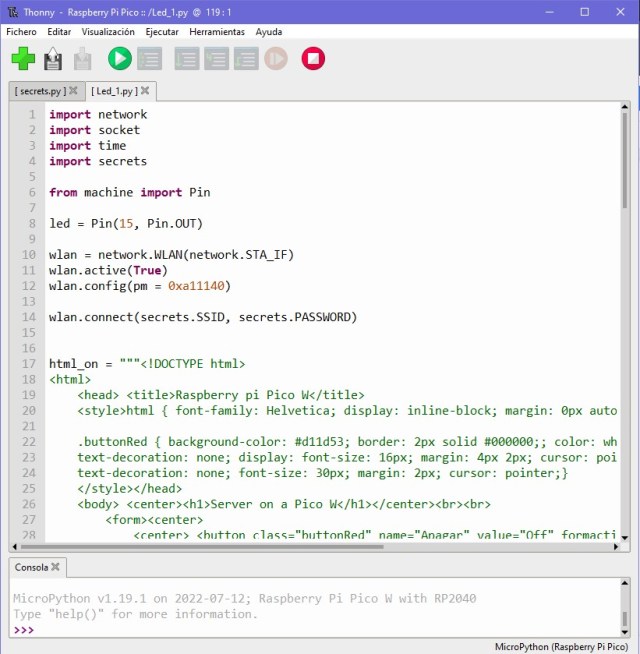Create a new file with green plus icon

(x=23, y=58)
